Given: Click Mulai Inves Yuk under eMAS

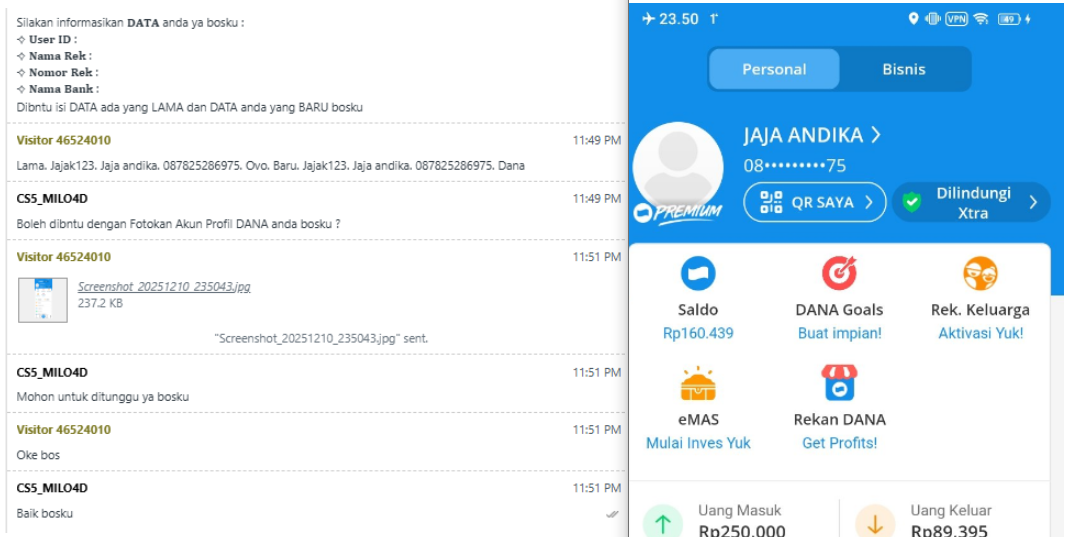Looking at the screenshot, I should tap(698, 443).
